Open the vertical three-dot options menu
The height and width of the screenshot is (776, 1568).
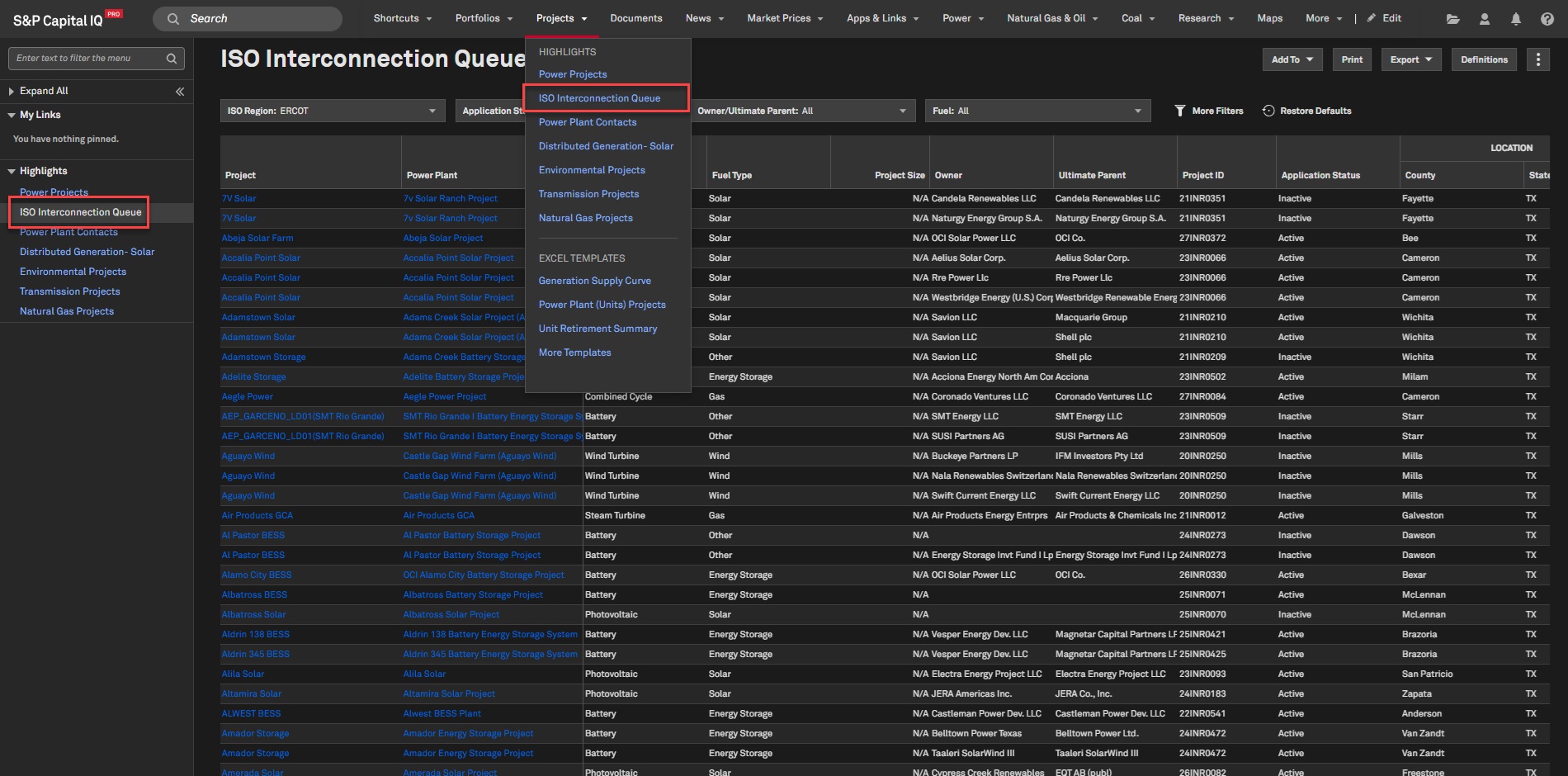pos(1537,59)
